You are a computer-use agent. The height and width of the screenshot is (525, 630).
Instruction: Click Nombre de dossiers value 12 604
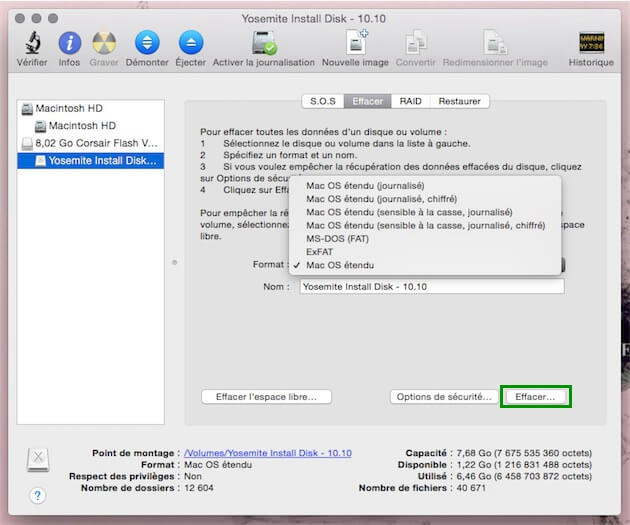(199, 488)
